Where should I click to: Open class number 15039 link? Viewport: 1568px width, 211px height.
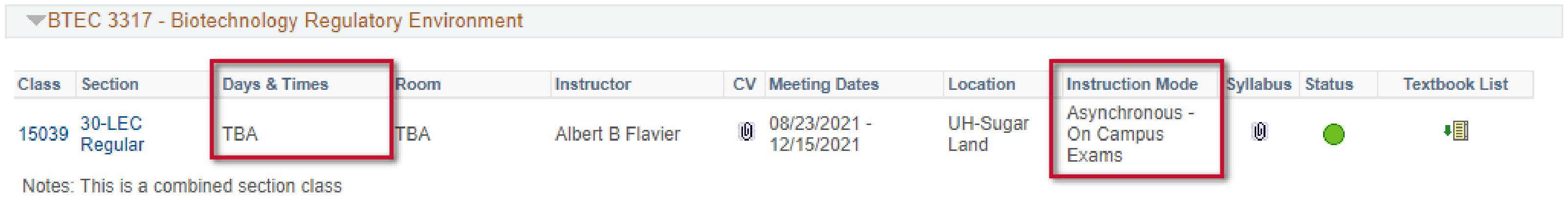43,134
